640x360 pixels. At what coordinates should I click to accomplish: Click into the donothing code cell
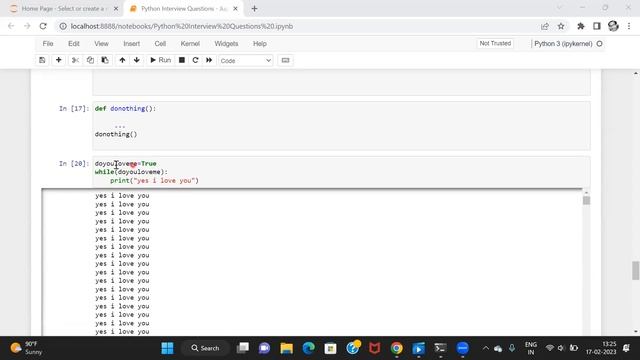pos(341,126)
